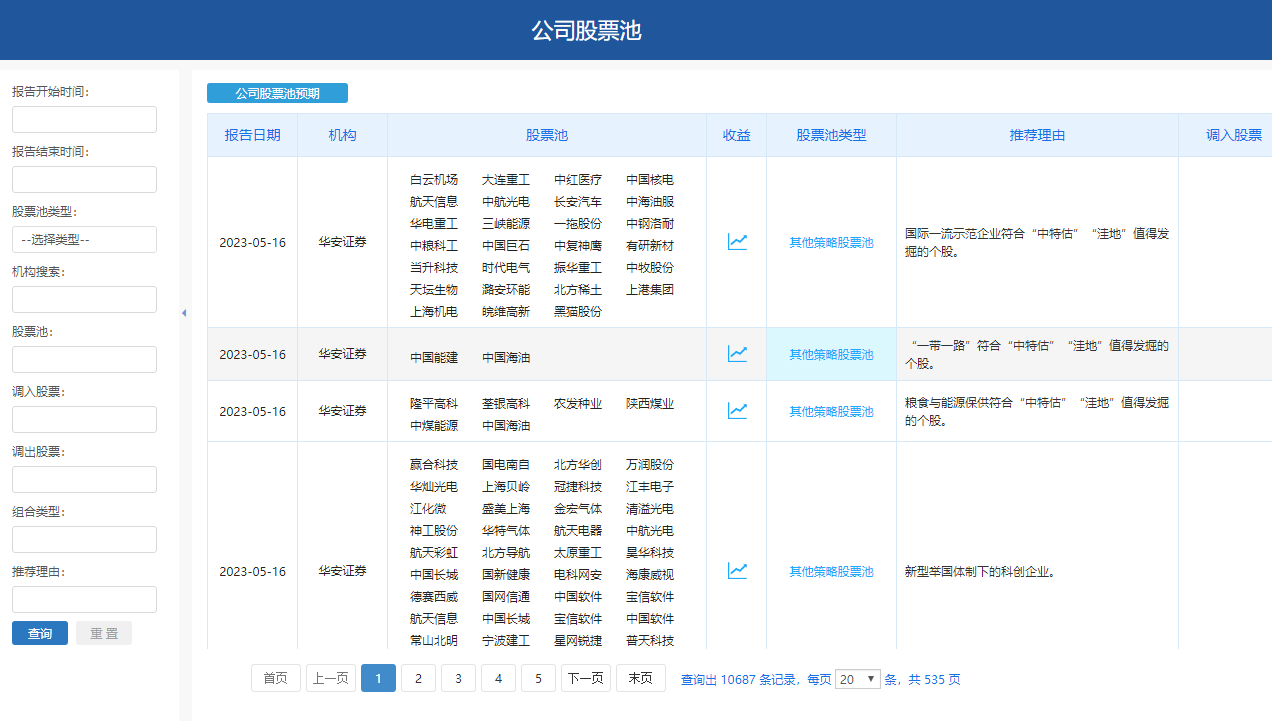Click stock 中红医疗 in the pool list
Viewport: 1272px width, 721px height.
(x=578, y=179)
